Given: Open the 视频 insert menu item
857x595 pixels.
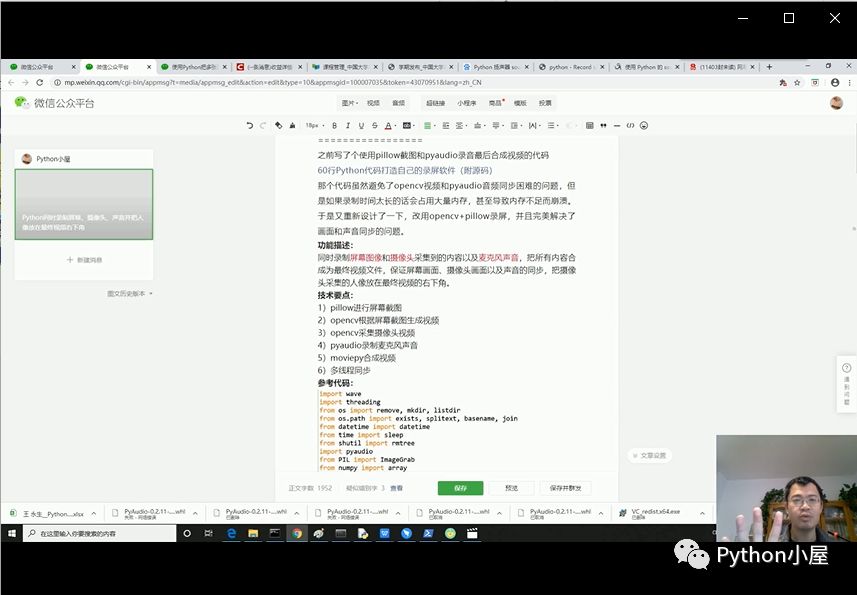Looking at the screenshot, I should pyautogui.click(x=373, y=103).
